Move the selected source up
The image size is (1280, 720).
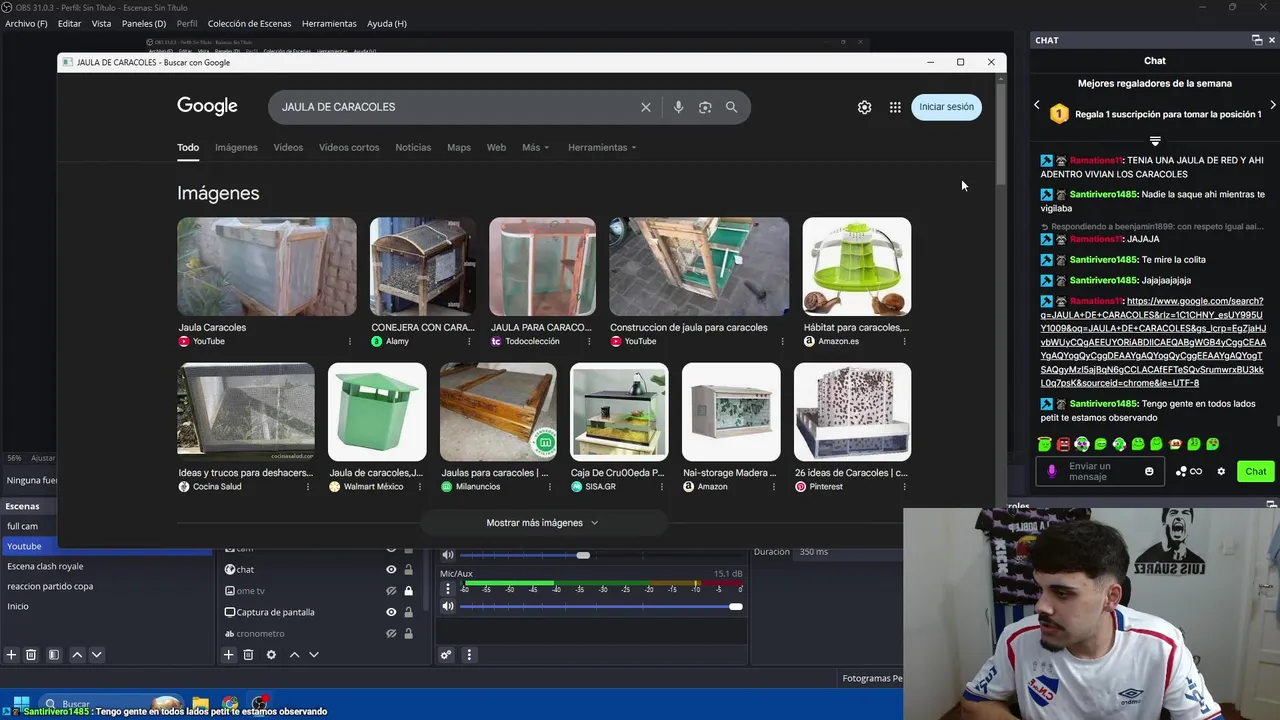[294, 655]
